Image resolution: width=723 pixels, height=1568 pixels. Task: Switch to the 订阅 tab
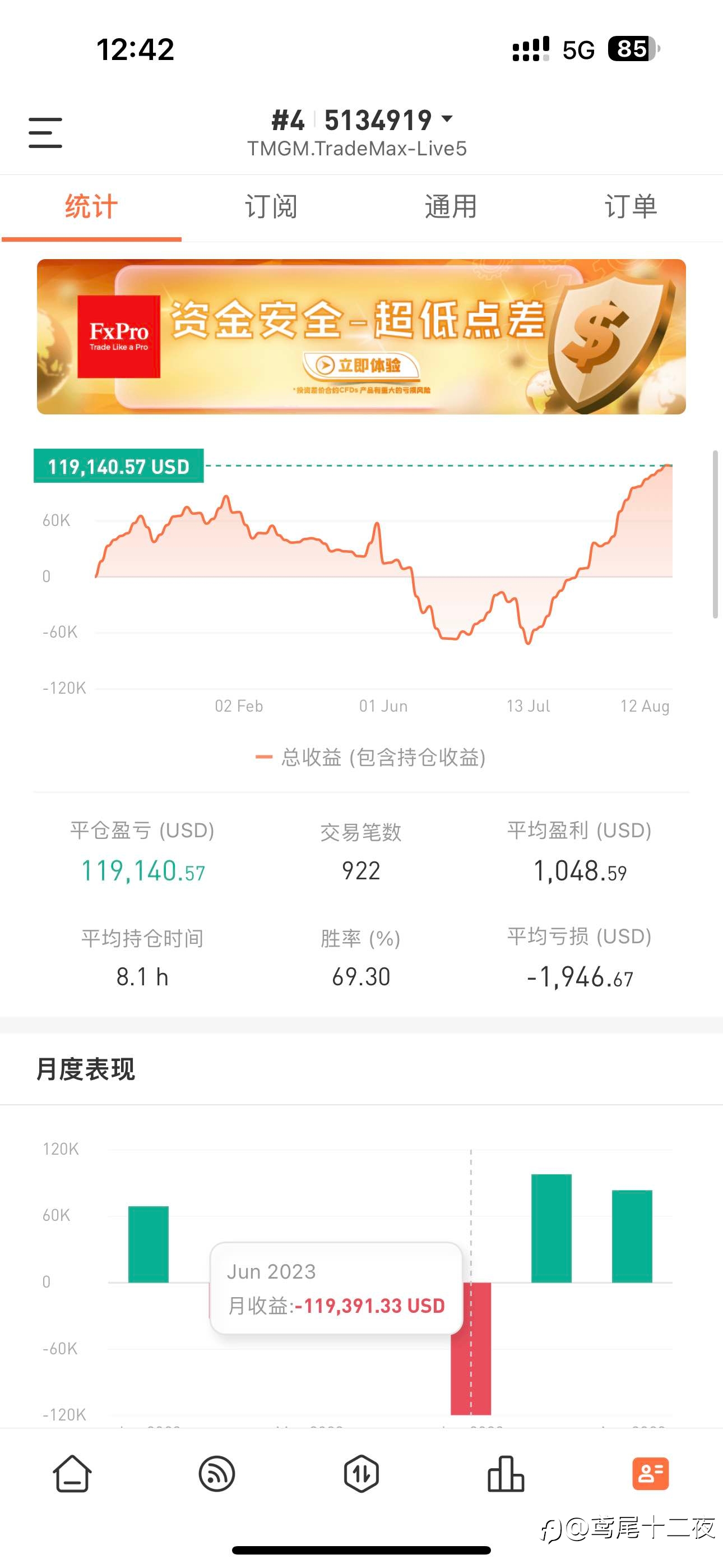click(x=271, y=207)
